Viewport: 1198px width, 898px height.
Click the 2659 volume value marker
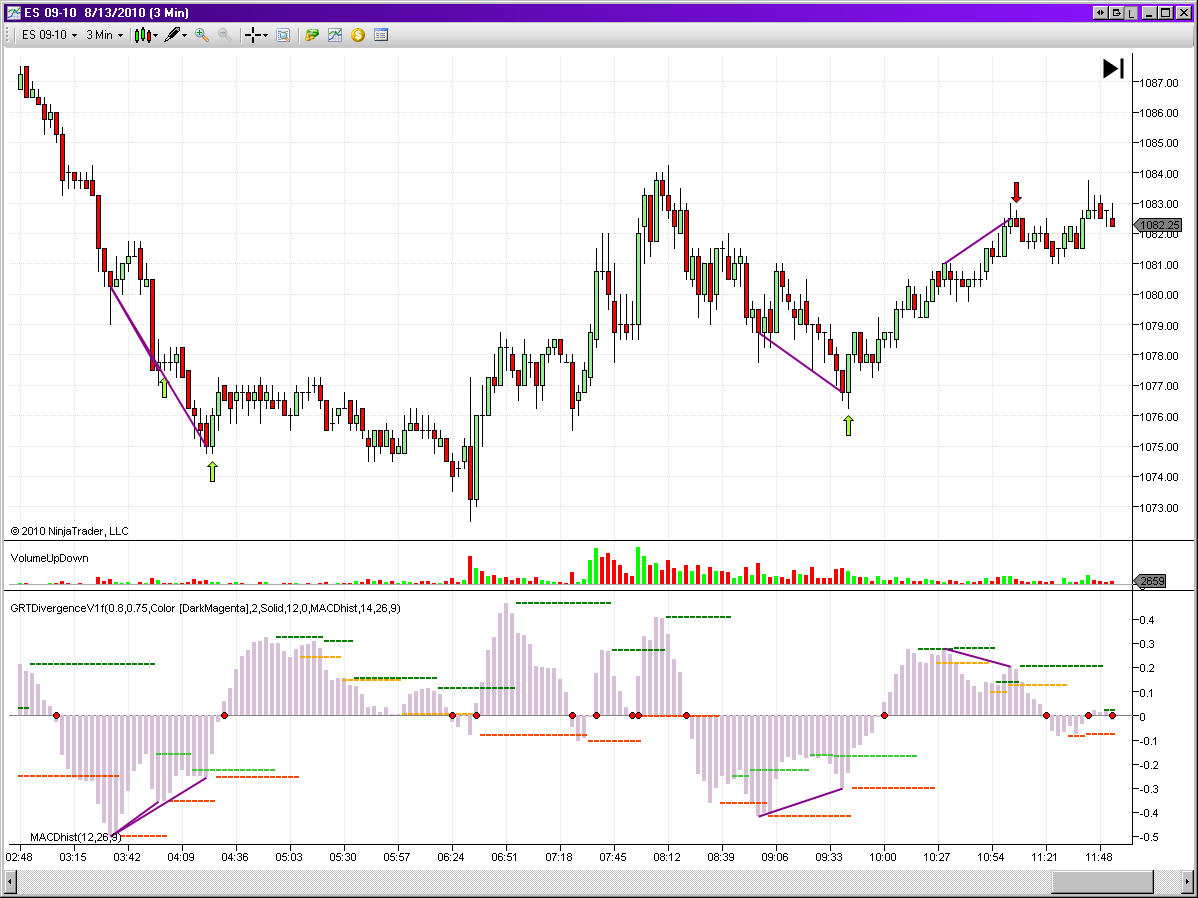coord(1150,581)
